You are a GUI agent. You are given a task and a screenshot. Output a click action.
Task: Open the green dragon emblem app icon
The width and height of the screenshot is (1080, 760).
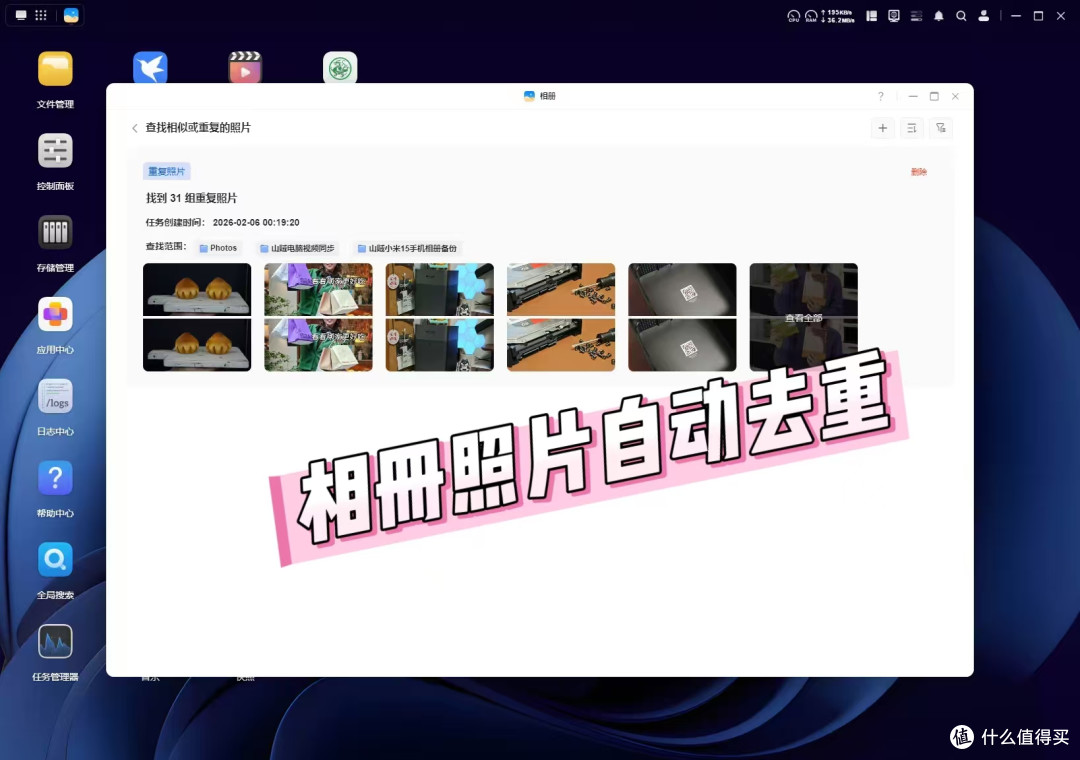tap(340, 68)
